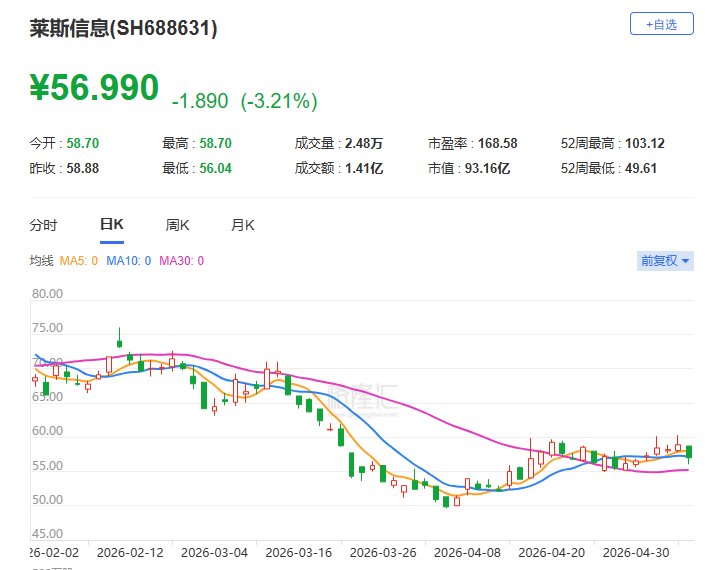Image resolution: width=705 pixels, height=570 pixels.
Task: Open the 周K weekly chart tab
Action: 177,225
